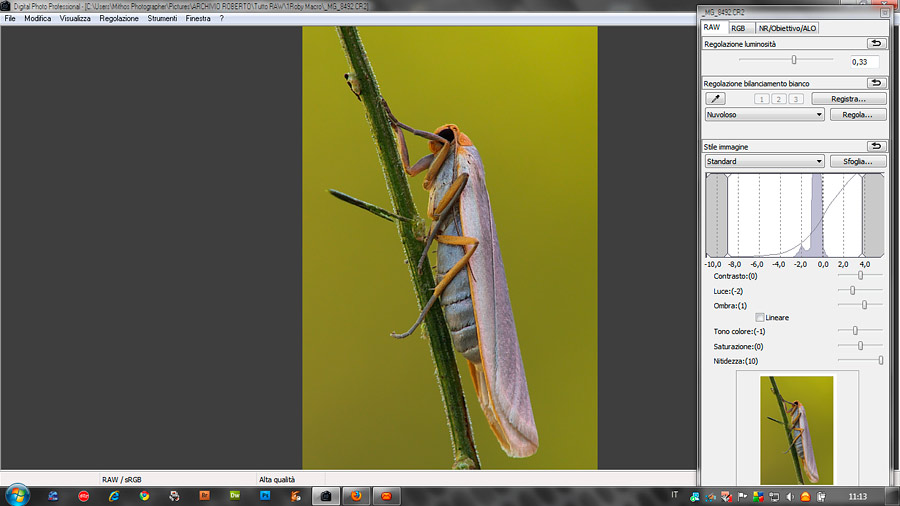900x506 pixels.
Task: Select white balance preset 3
Action: tap(796, 99)
